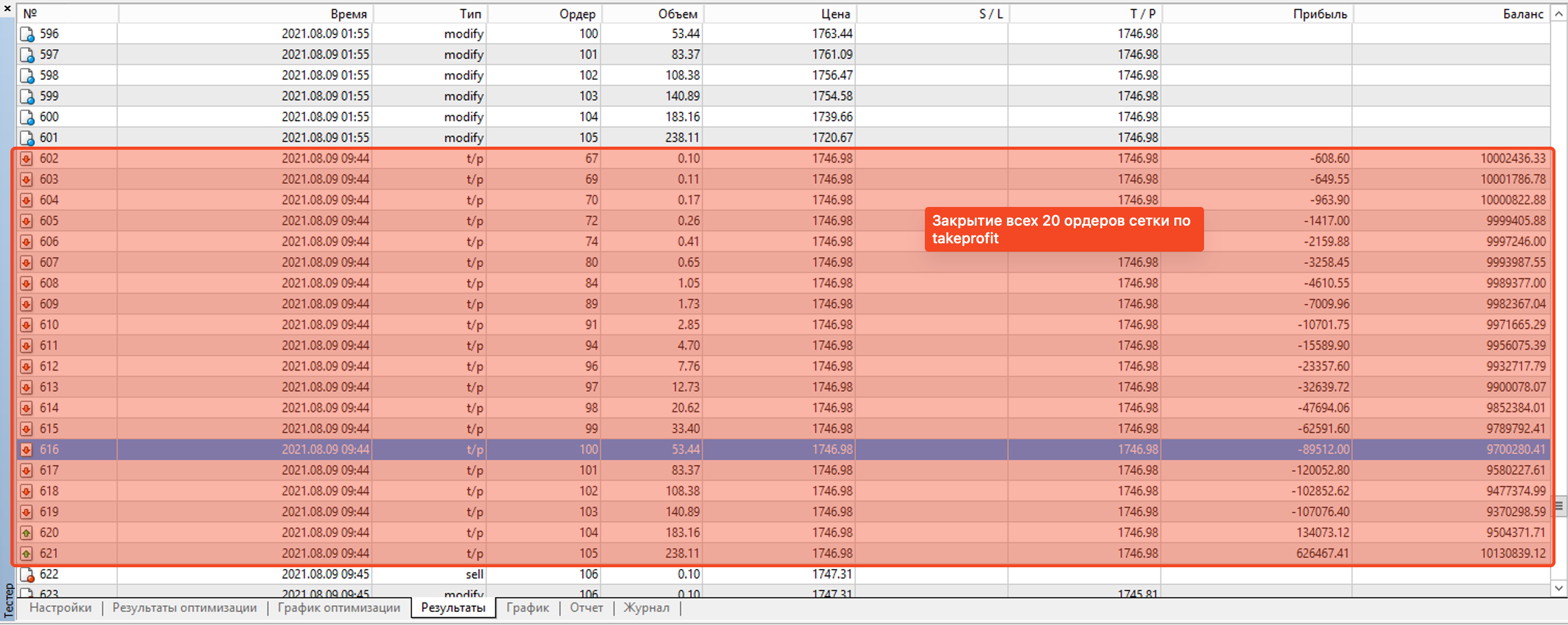
Task: Open the Отчет tab
Action: point(586,607)
